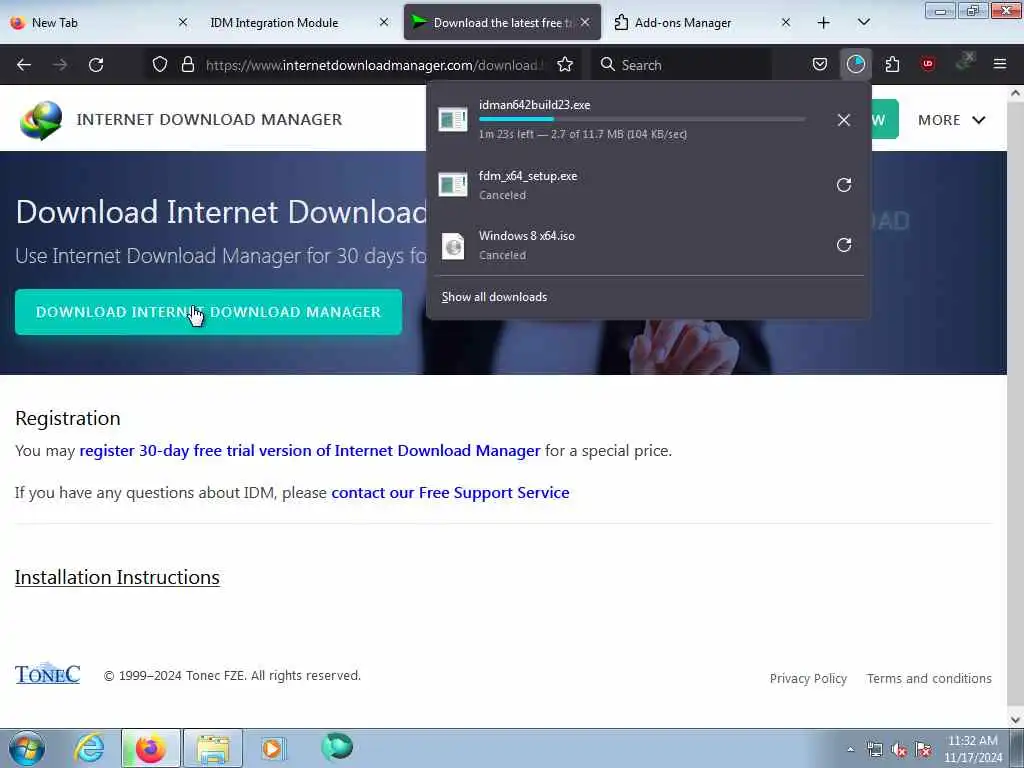Screen dimensions: 1024x768
Task: Open a new browser tab
Action: point(824,22)
